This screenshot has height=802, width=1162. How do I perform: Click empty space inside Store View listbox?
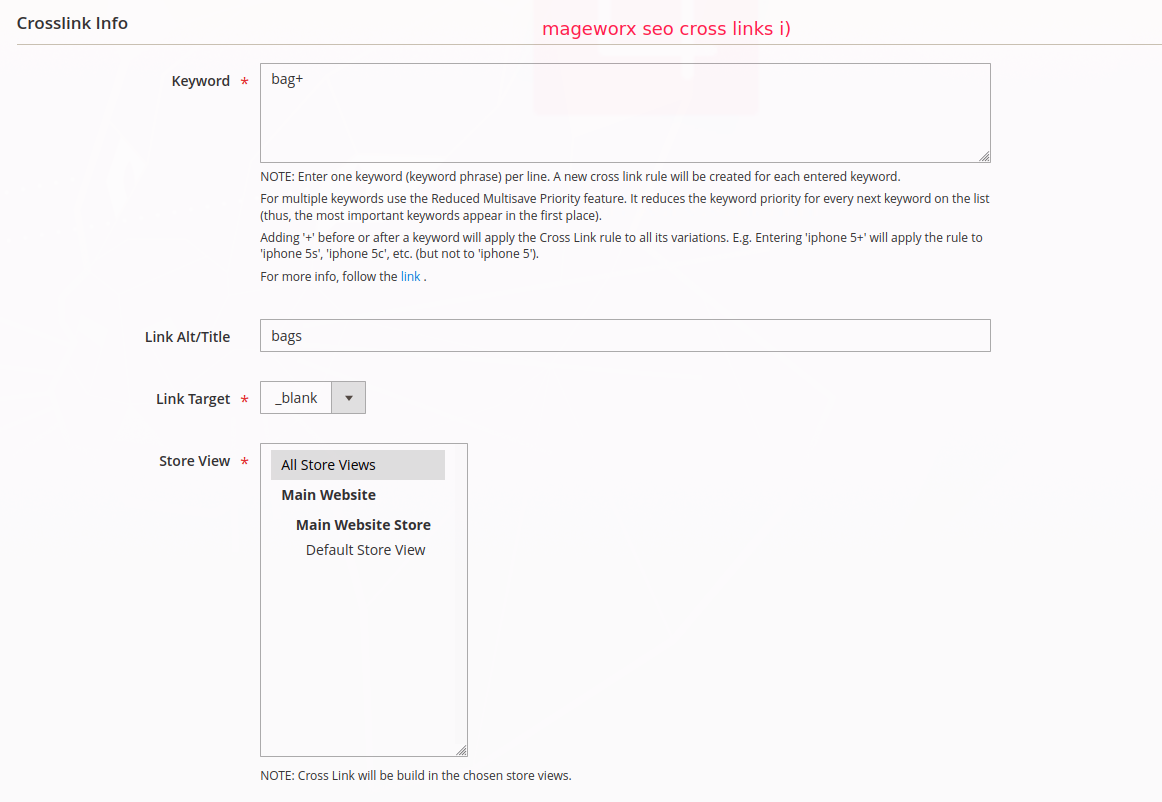coord(363,660)
